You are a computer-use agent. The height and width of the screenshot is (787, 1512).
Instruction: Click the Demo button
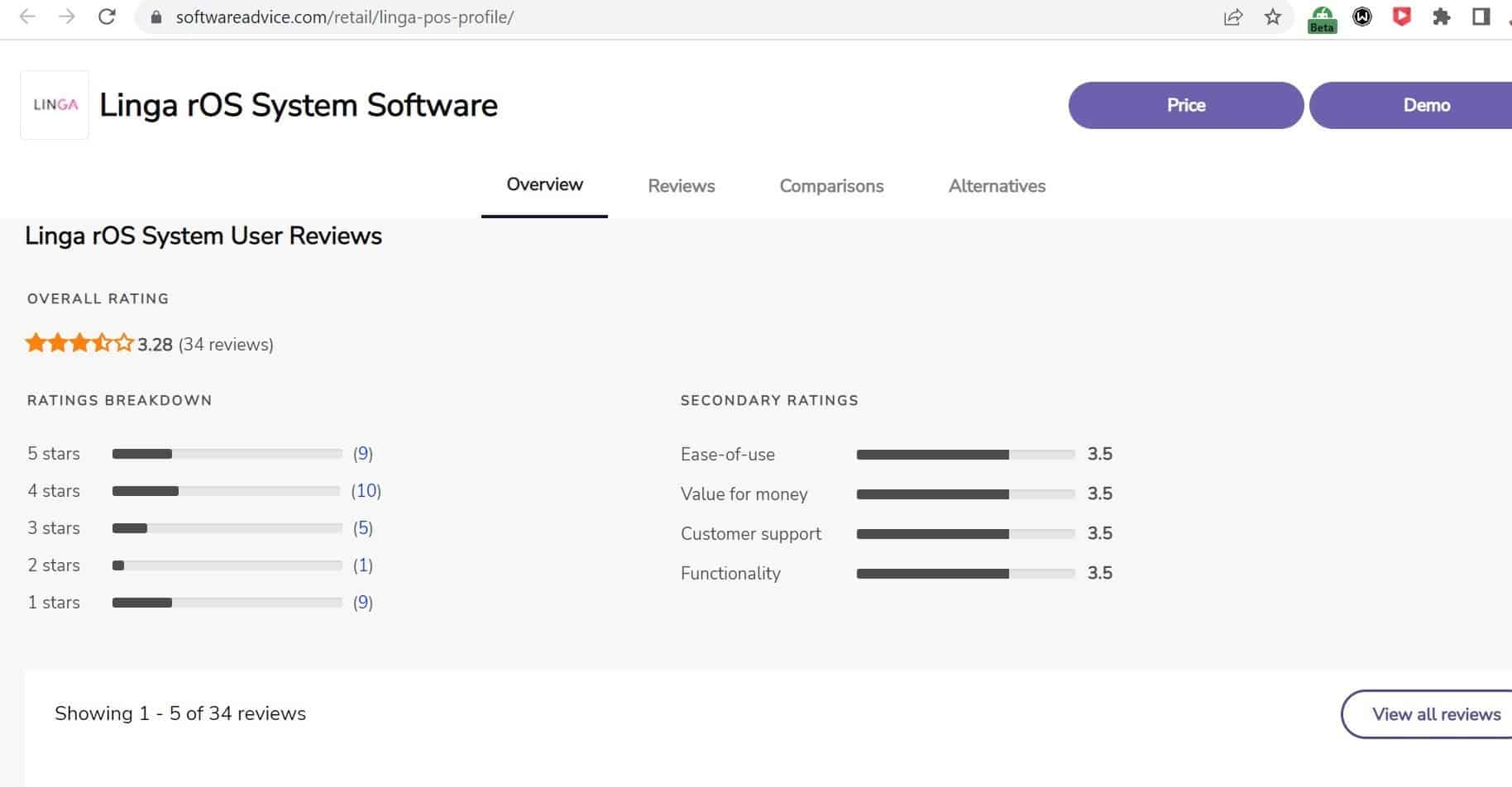coord(1411,105)
